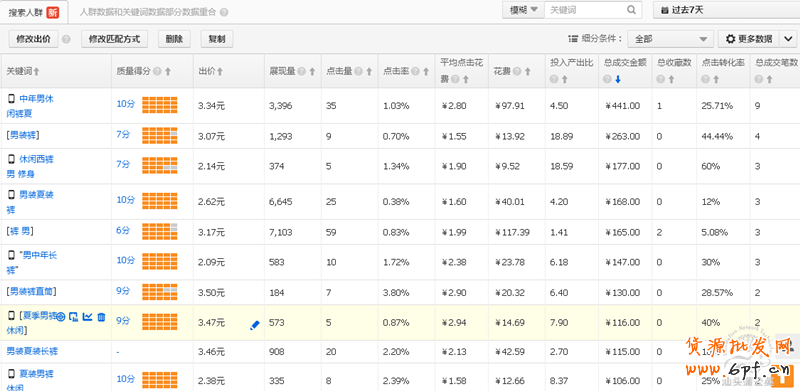Click the 更多数据 button
The image size is (800, 391).
748,39
